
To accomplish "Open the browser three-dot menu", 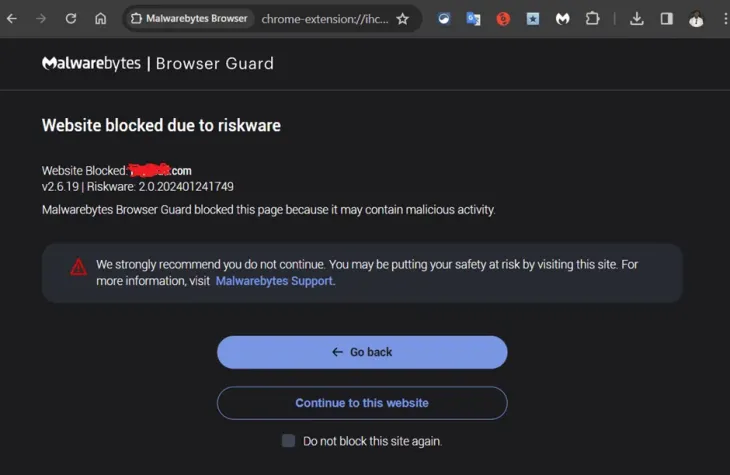I will (725, 19).
